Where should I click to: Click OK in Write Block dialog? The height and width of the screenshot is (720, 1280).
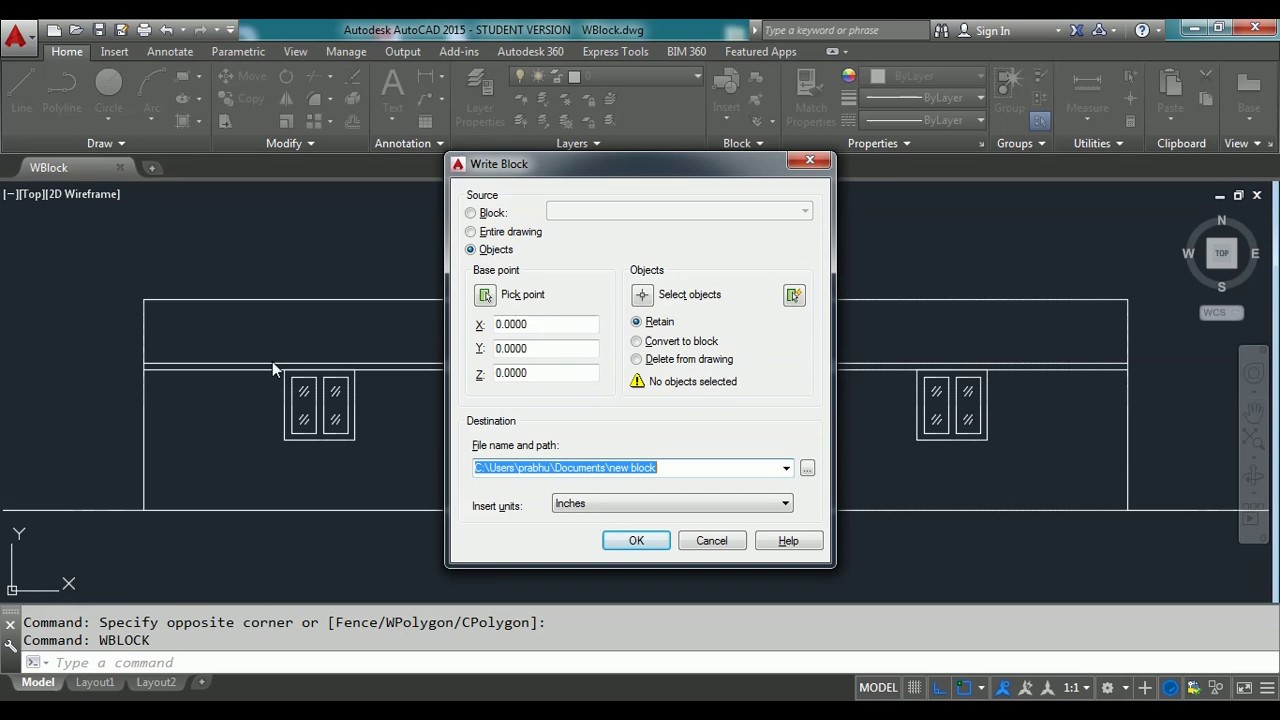pos(636,541)
